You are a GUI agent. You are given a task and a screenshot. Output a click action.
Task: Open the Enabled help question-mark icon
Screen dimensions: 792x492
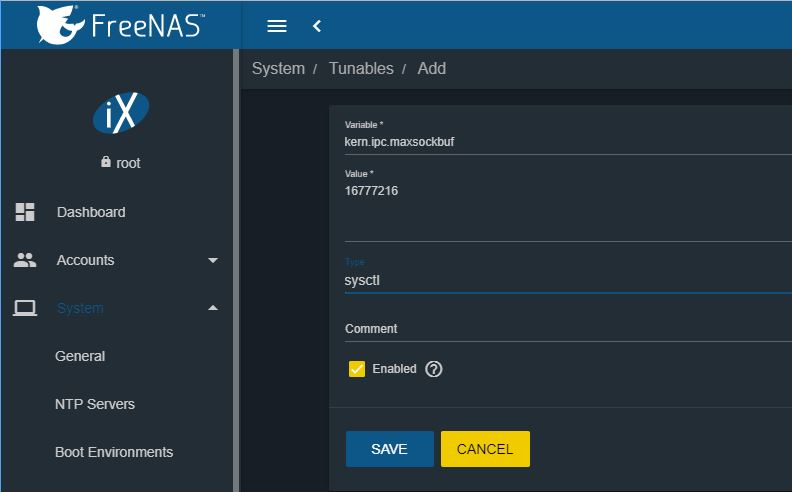point(433,369)
